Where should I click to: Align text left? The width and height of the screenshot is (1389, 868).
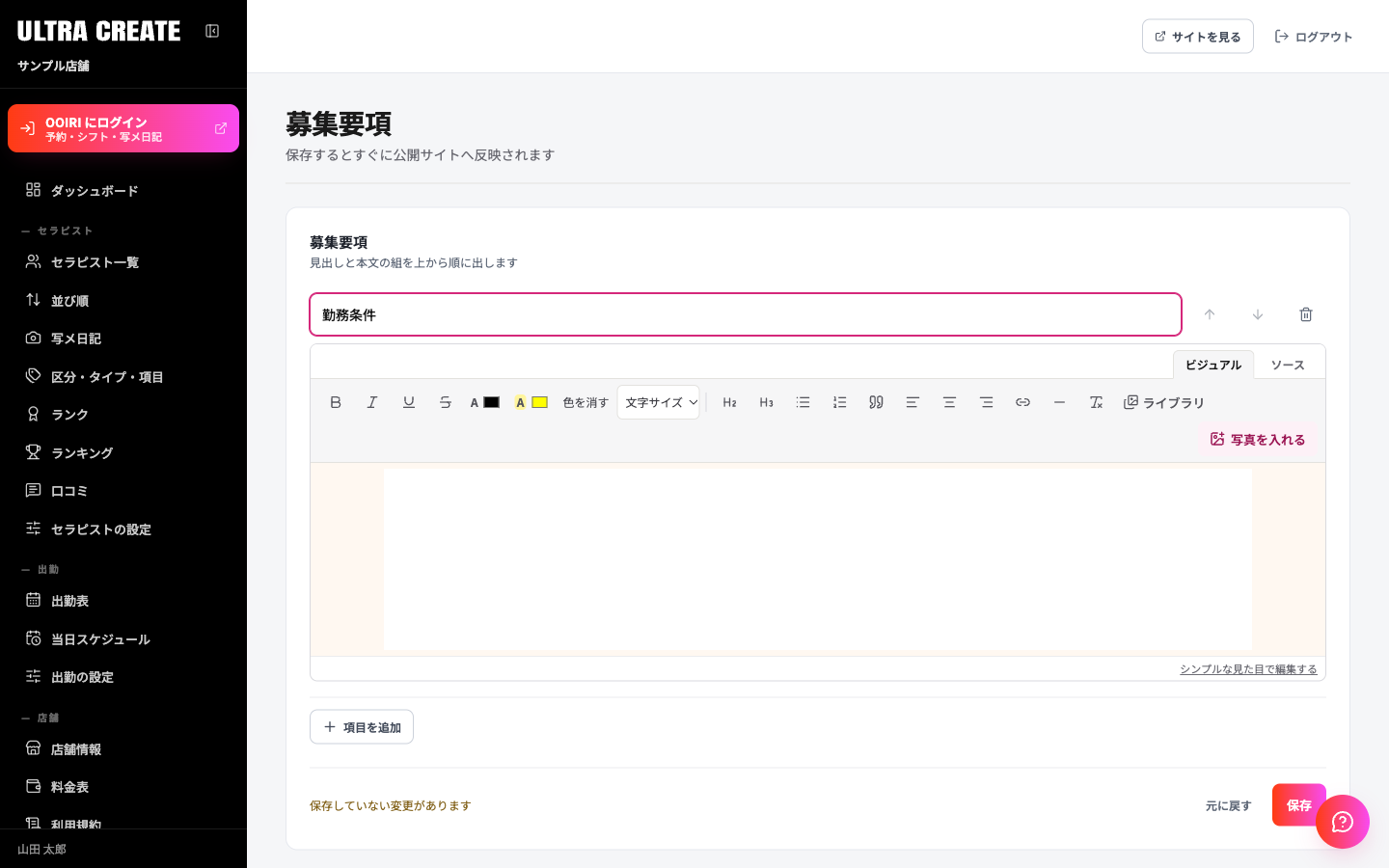point(912,402)
